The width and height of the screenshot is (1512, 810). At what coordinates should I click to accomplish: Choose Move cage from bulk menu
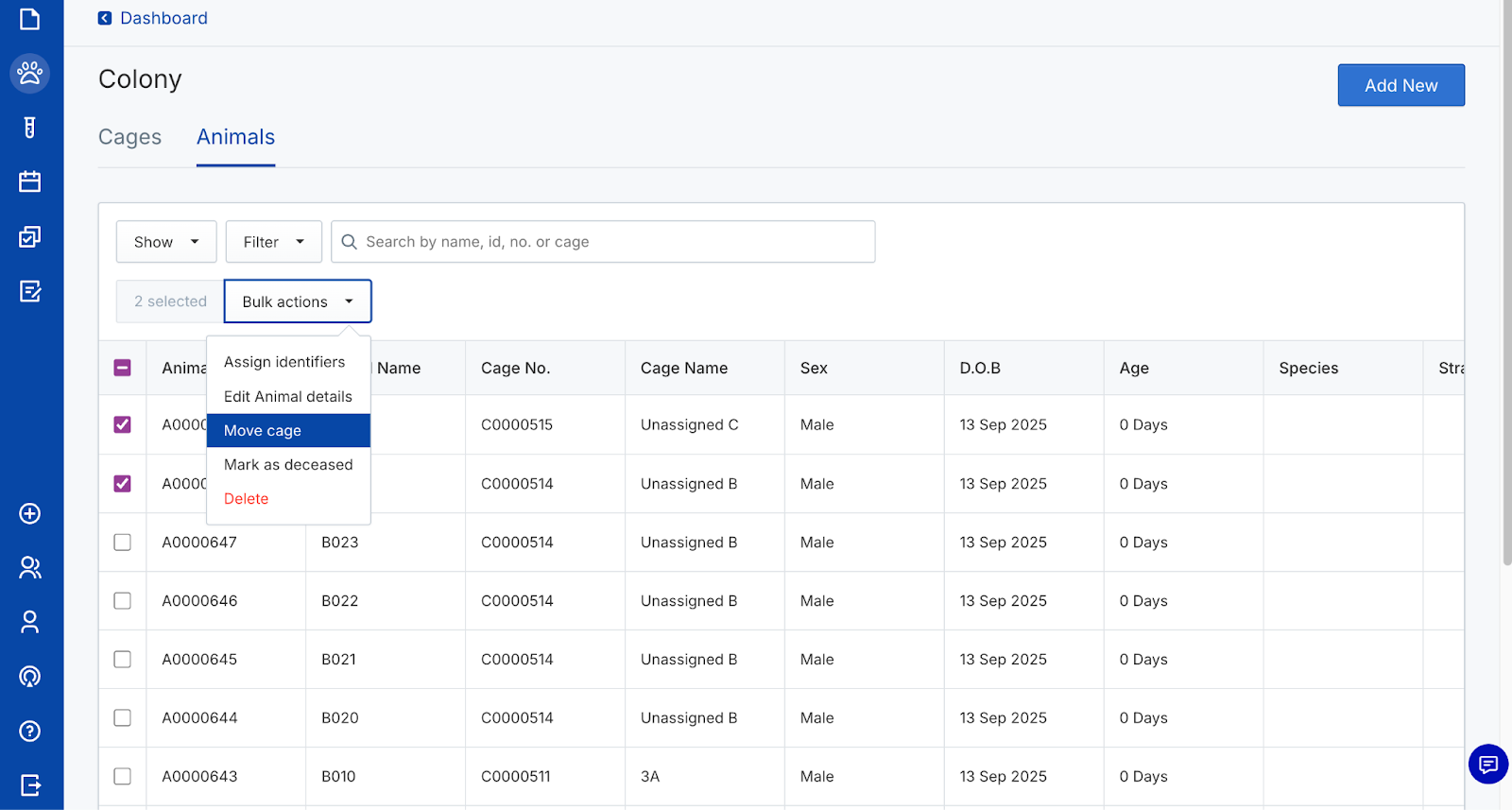pos(263,431)
